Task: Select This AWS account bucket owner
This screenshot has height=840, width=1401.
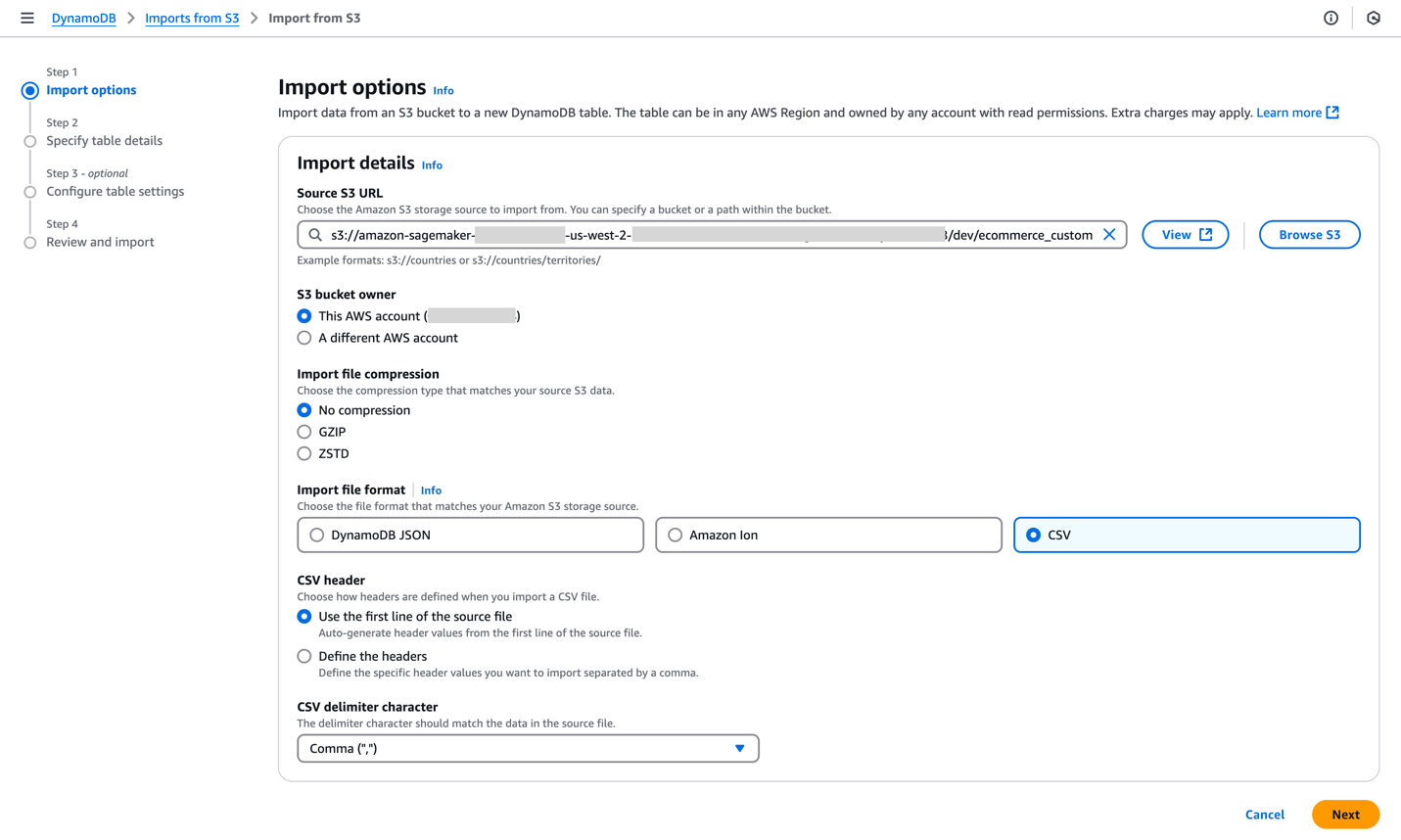Action: (304, 316)
